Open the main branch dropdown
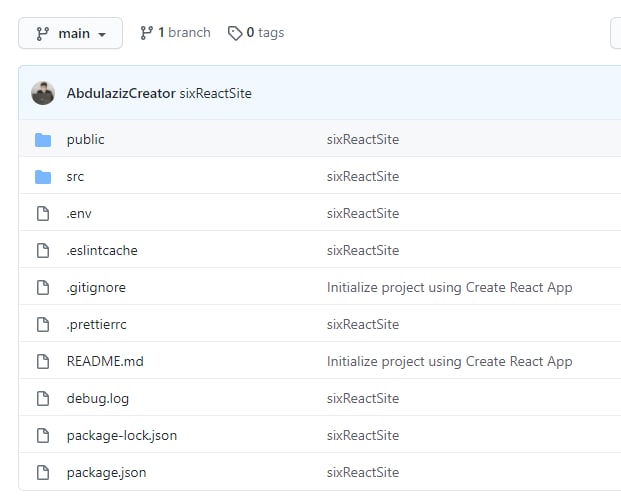The image size is (621, 498). 70,33
